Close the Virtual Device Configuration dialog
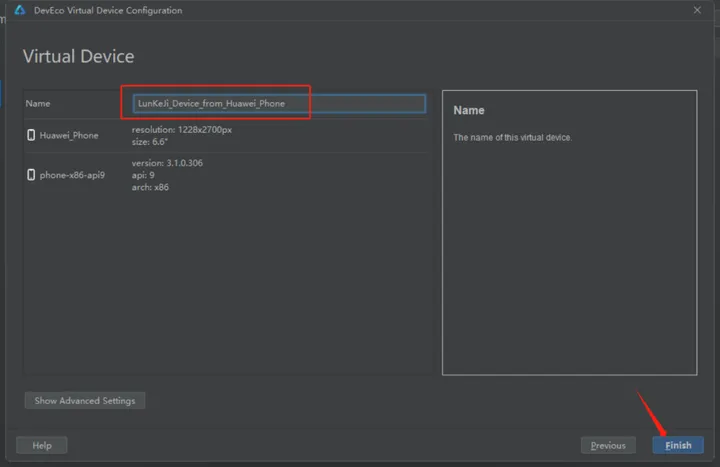The height and width of the screenshot is (467, 720). click(697, 10)
